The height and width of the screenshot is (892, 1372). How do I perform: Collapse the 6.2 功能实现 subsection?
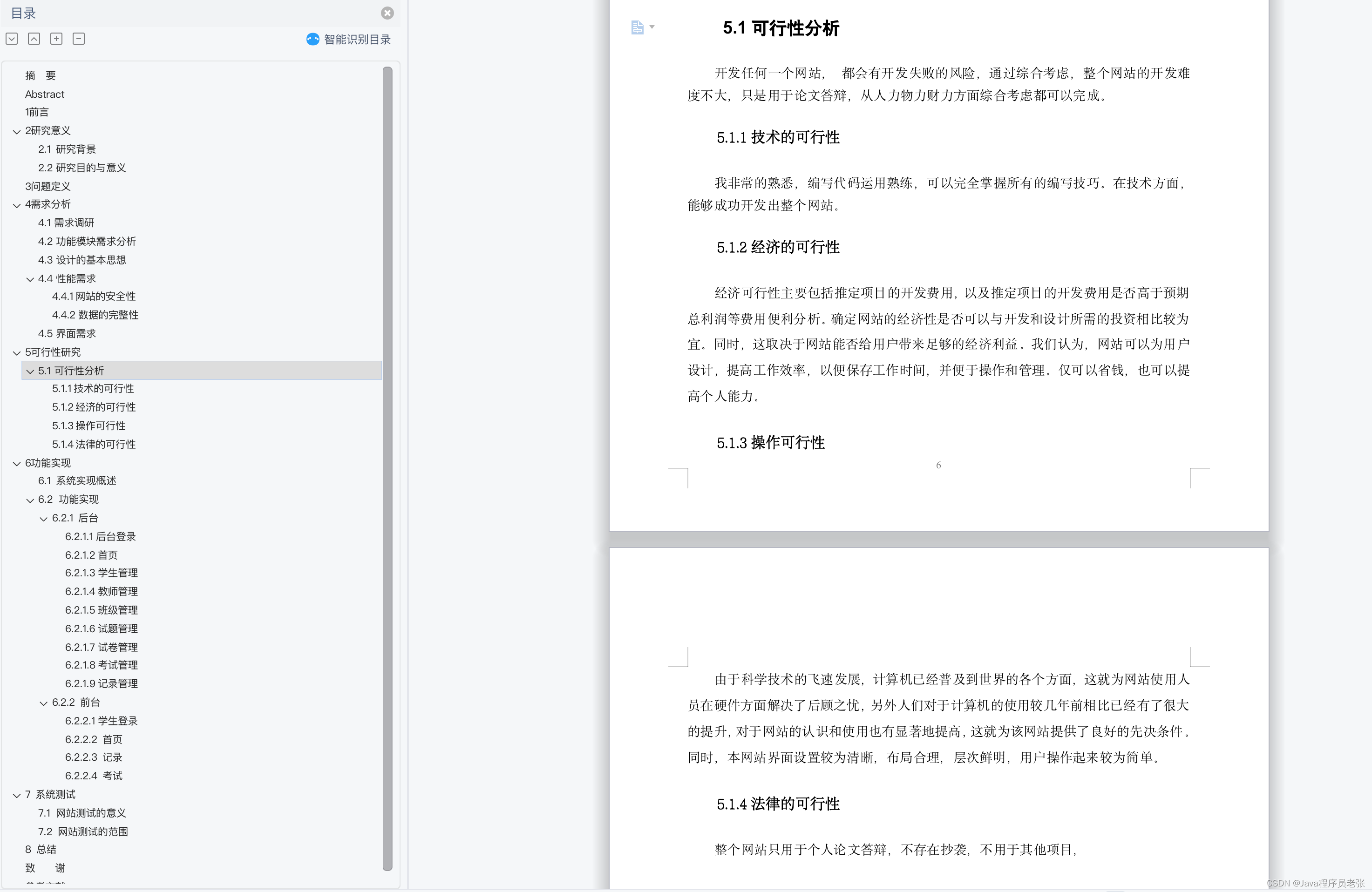point(30,500)
